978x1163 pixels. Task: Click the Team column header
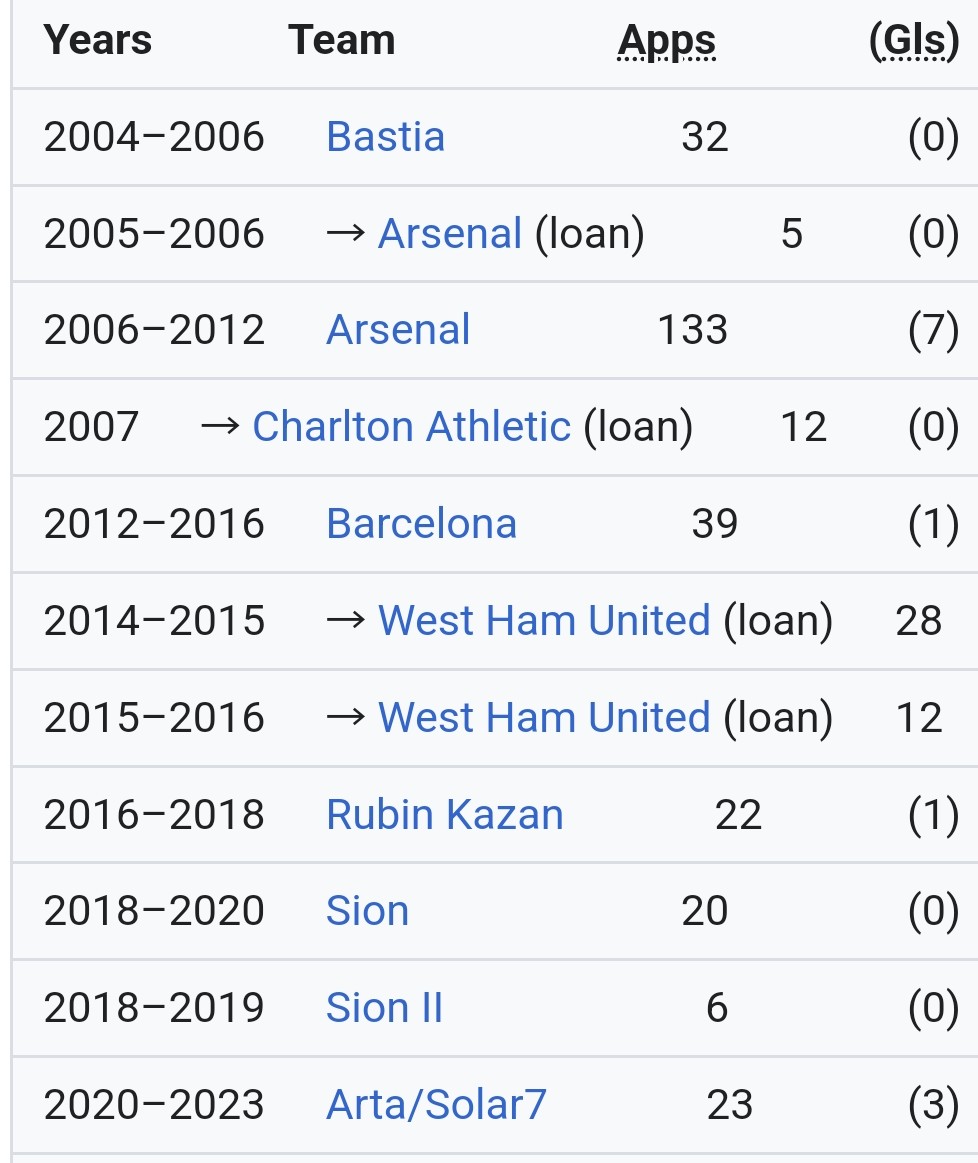point(341,39)
